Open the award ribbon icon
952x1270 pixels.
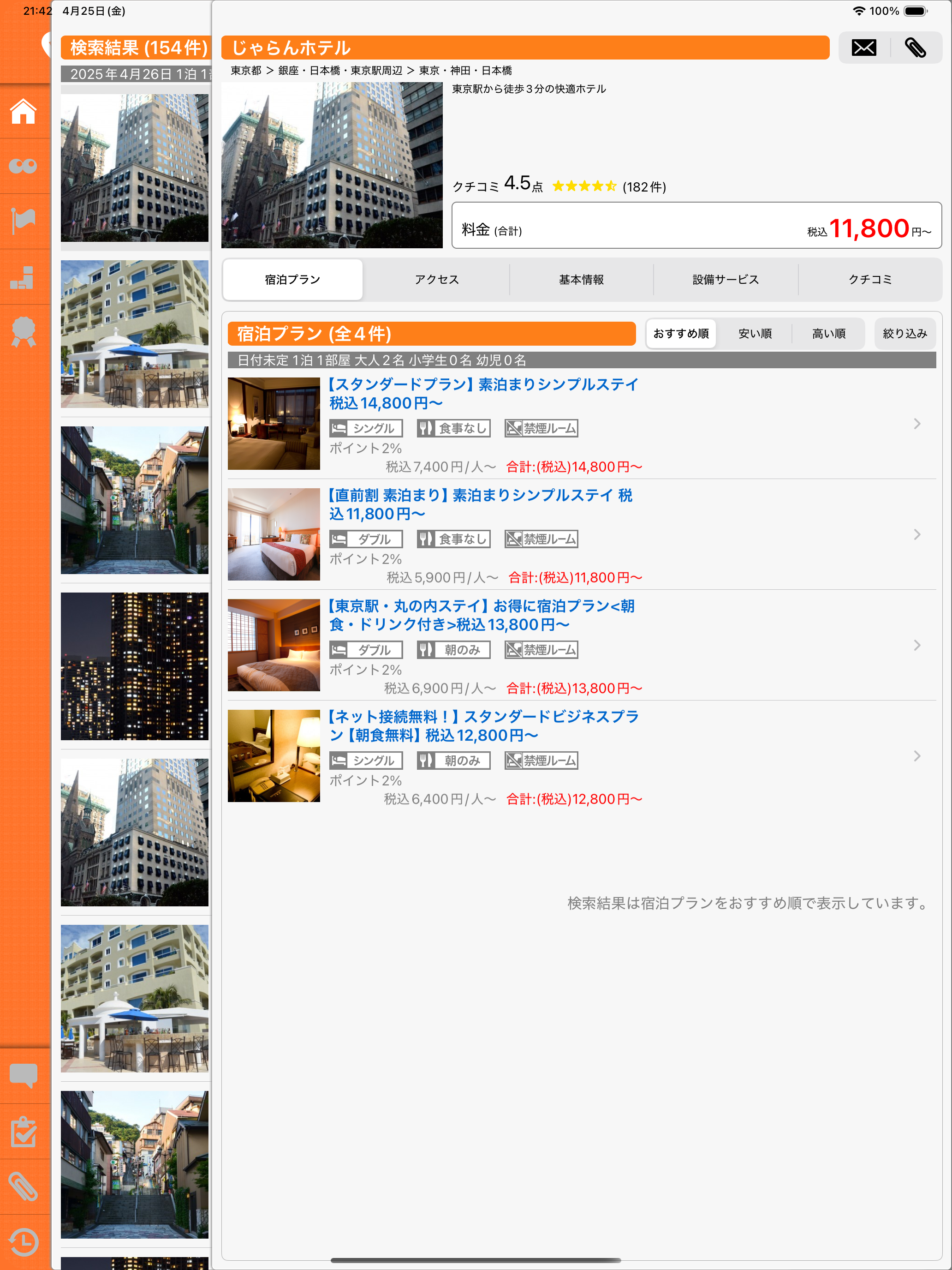click(x=24, y=332)
